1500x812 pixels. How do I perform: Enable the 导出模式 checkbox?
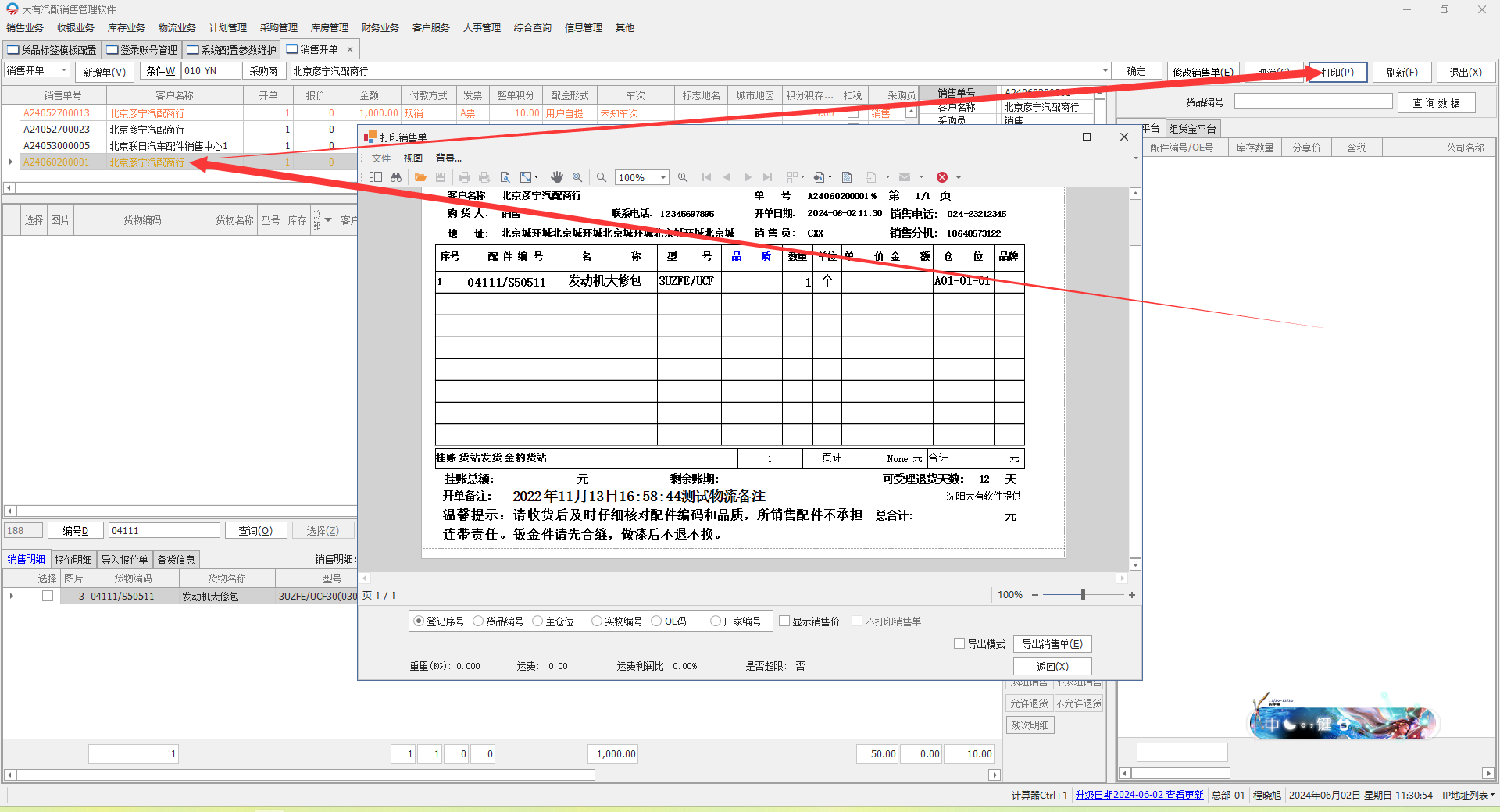click(959, 644)
